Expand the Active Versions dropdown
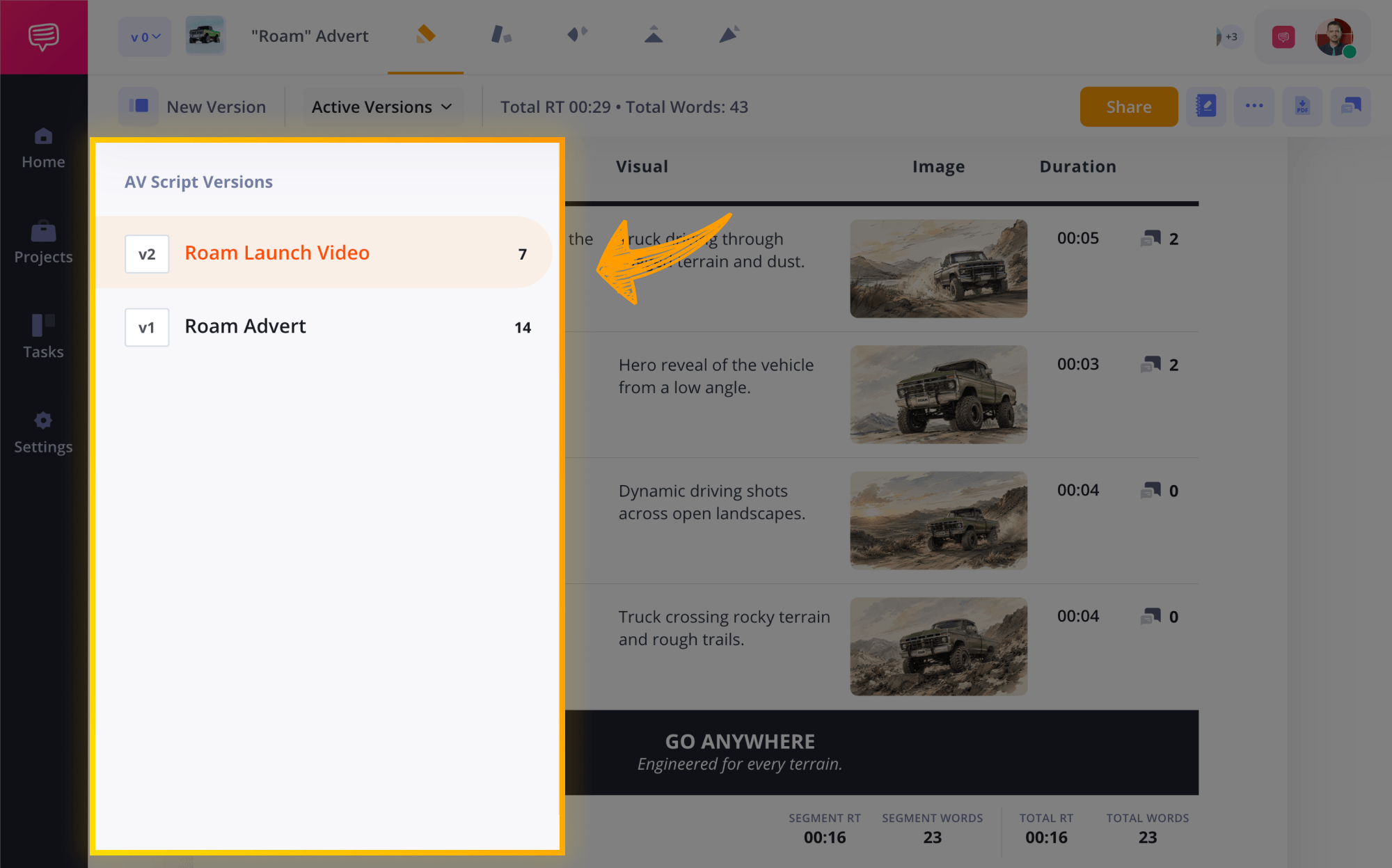 (x=382, y=106)
